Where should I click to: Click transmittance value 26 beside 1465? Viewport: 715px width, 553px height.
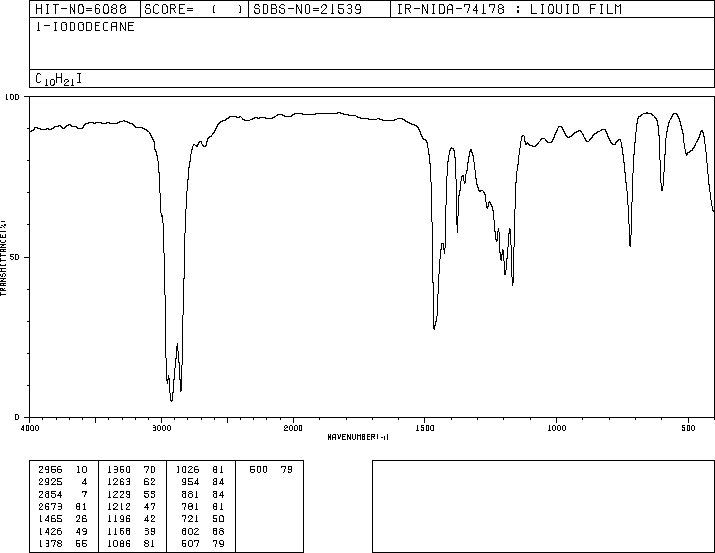81,519
